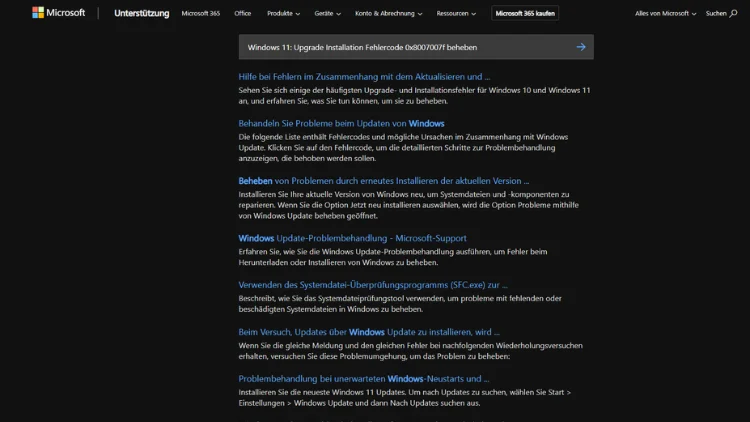Click Microsoft 365 kaufen button

click(x=525, y=13)
